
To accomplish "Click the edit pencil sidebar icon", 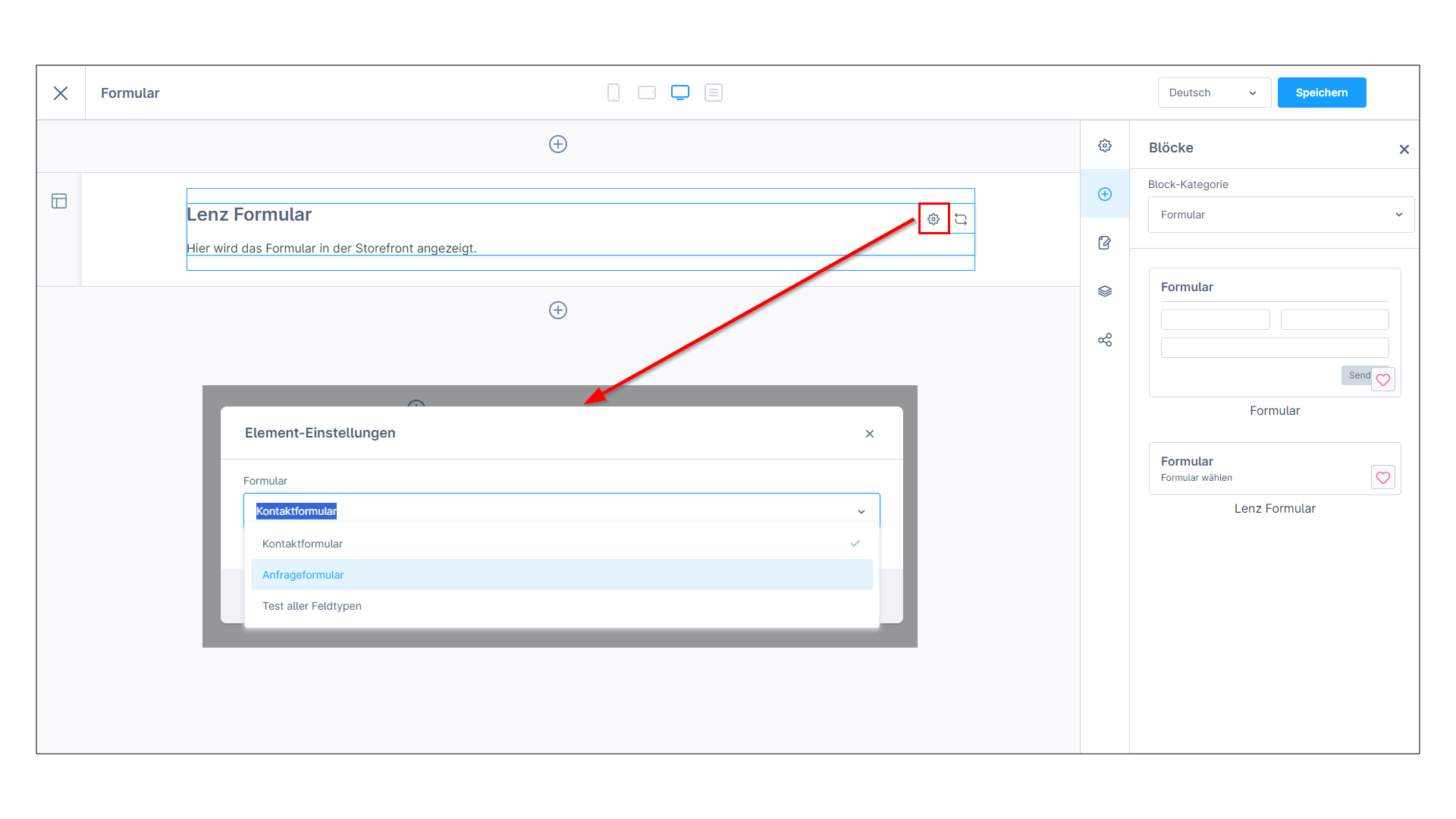I will tap(1105, 242).
